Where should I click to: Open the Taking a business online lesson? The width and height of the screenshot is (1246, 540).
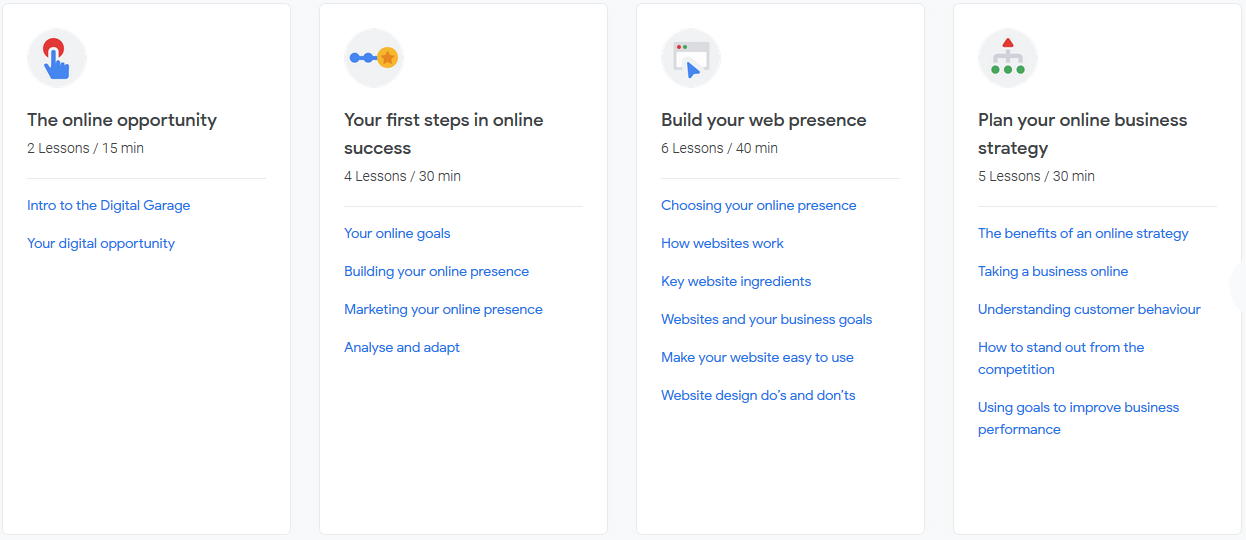(1053, 271)
